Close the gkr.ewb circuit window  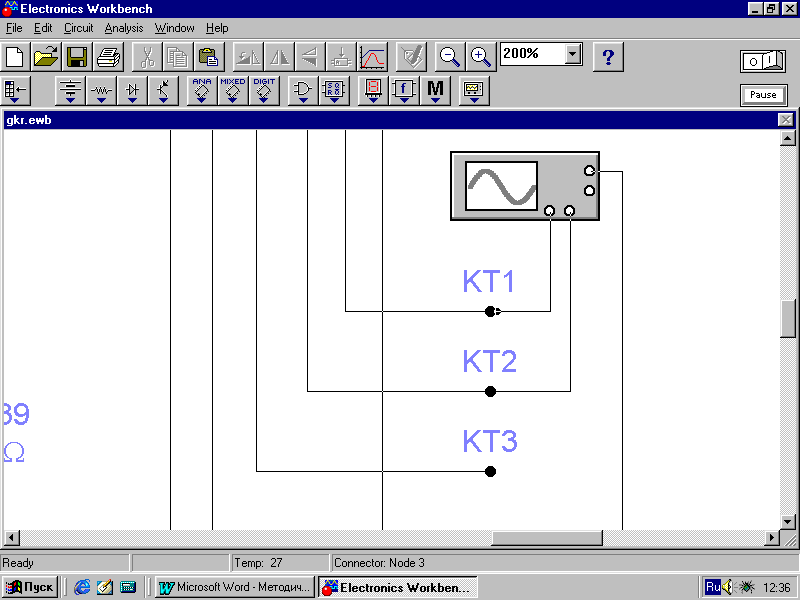(x=786, y=120)
